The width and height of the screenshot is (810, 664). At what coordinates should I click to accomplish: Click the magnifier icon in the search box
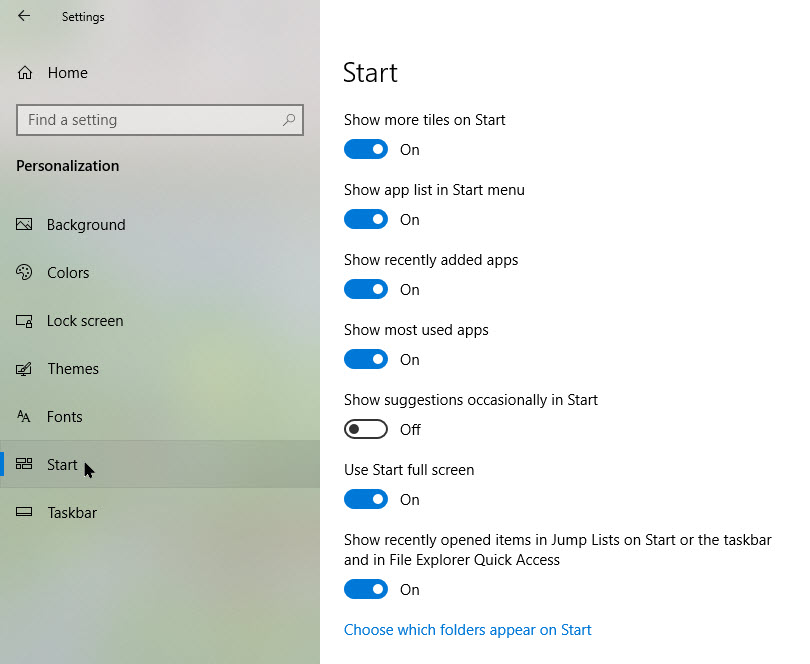(288, 119)
